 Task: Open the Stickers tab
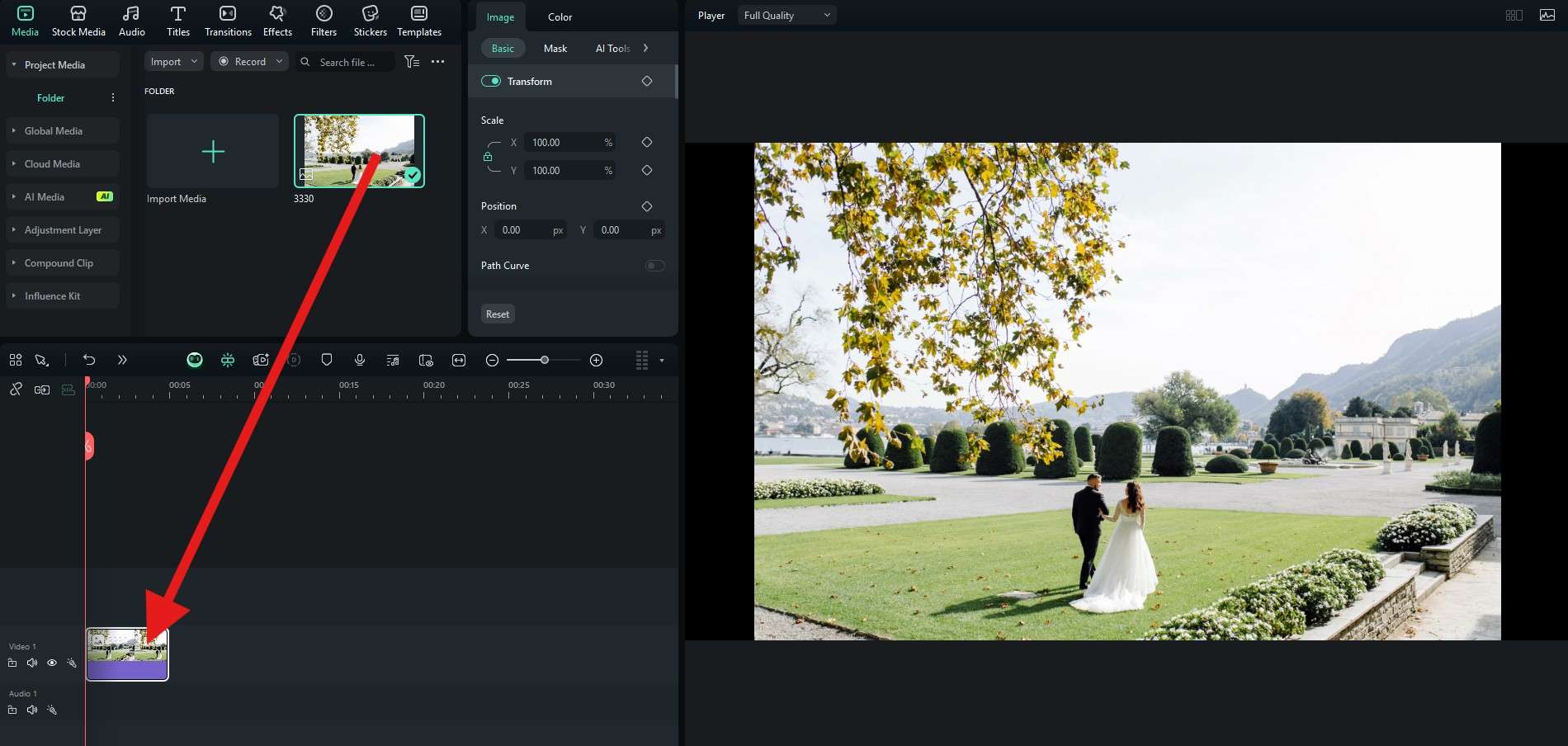point(370,21)
